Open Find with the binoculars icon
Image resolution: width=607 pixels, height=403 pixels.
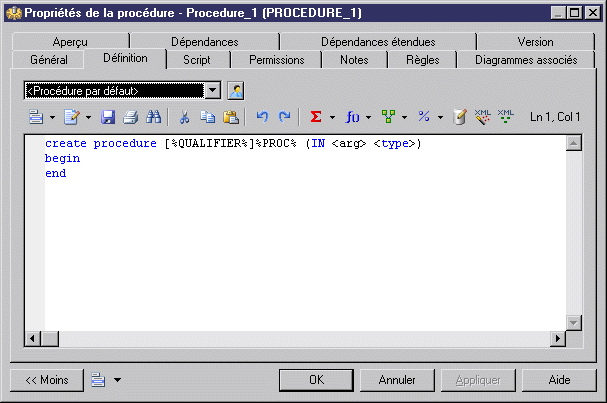coord(154,117)
